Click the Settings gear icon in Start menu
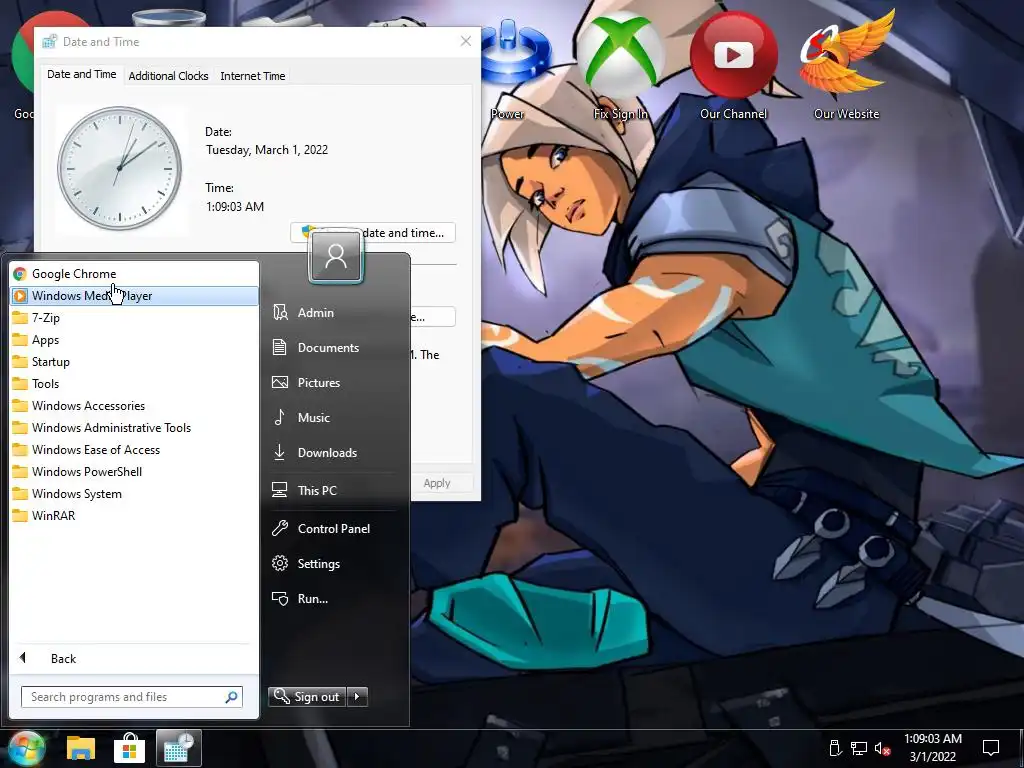This screenshot has width=1024, height=768. [280, 564]
